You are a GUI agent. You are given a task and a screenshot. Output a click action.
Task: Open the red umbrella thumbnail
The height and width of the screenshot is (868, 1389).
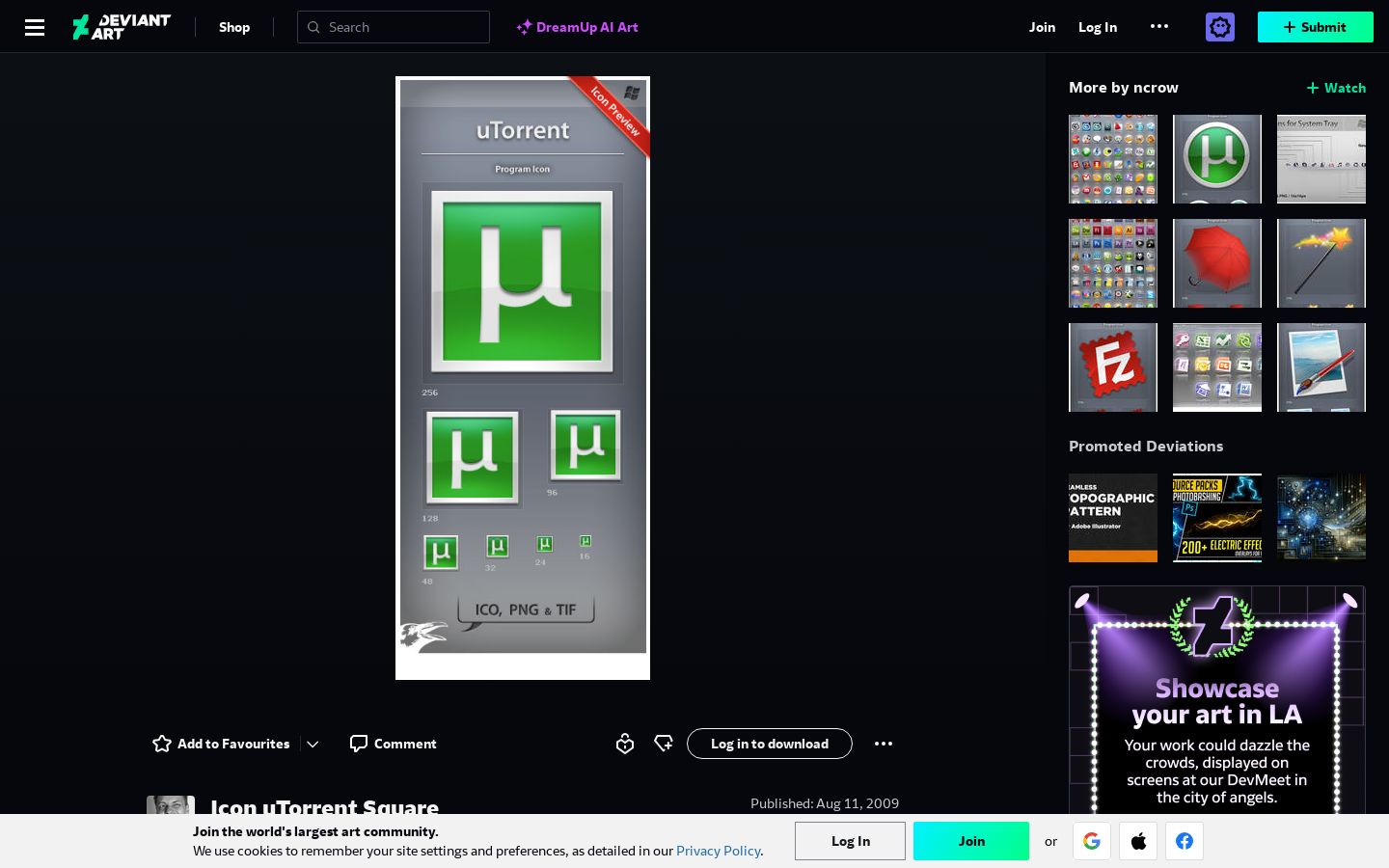[x=1217, y=263]
